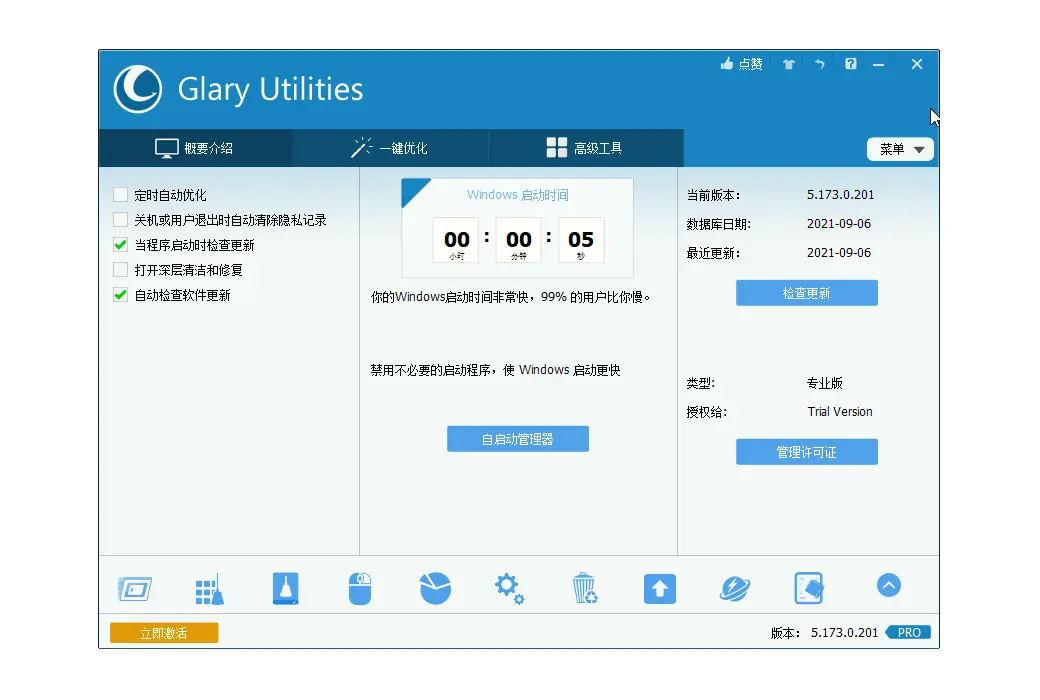1040x700 pixels.
Task: Click the Trial Version license text
Action: 840,411
